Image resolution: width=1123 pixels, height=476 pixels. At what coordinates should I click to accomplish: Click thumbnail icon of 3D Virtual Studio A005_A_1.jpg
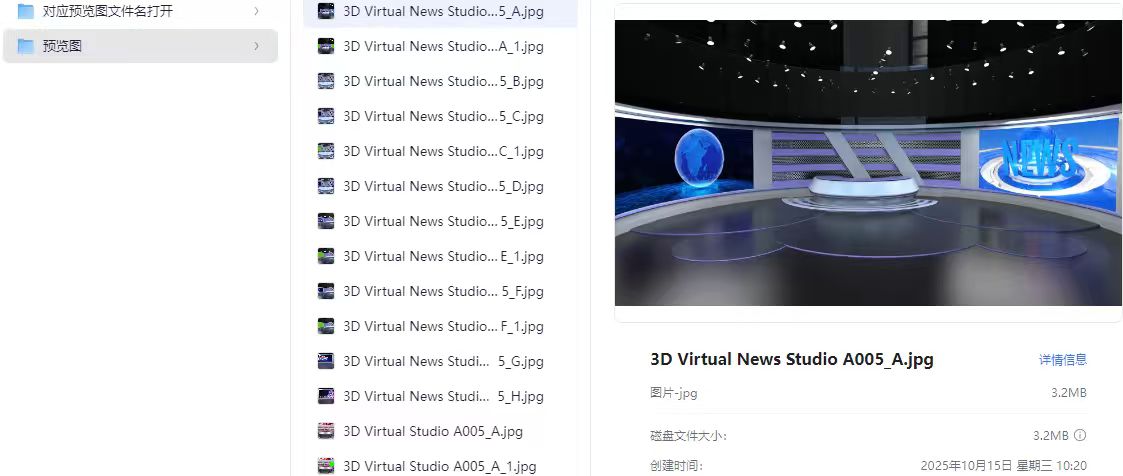[x=326, y=466]
